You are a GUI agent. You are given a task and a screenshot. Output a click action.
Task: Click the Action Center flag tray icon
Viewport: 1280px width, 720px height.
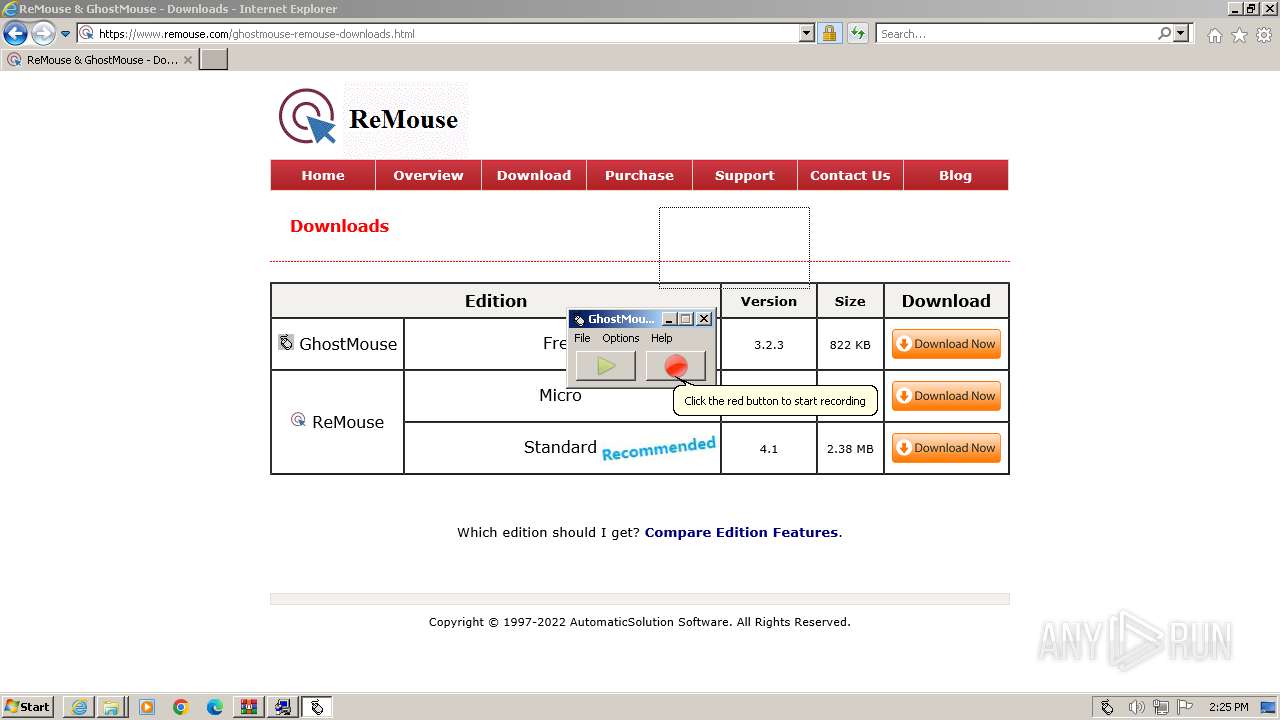click(x=1185, y=707)
